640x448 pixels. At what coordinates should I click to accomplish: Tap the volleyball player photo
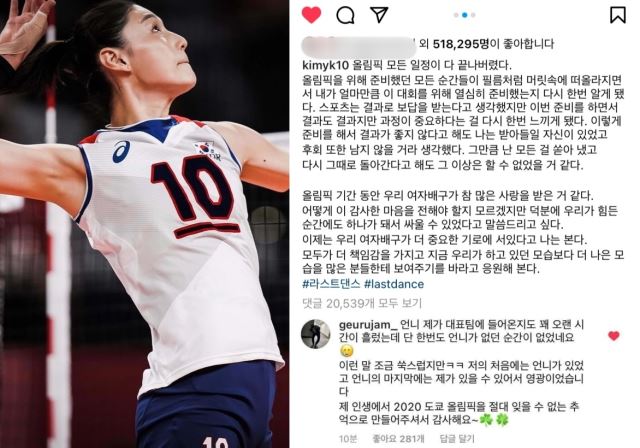pyautogui.click(x=144, y=224)
